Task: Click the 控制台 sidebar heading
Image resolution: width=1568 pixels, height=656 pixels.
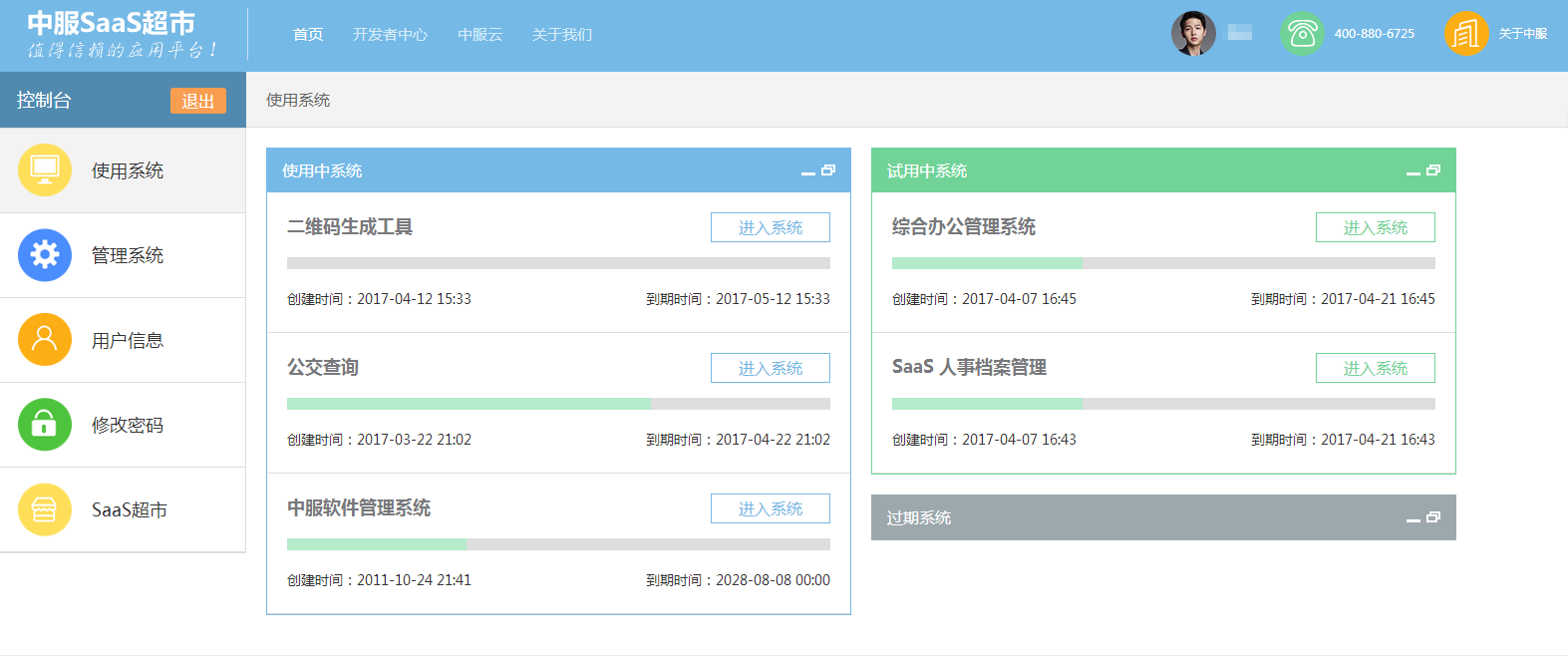Action: pyautogui.click(x=44, y=100)
